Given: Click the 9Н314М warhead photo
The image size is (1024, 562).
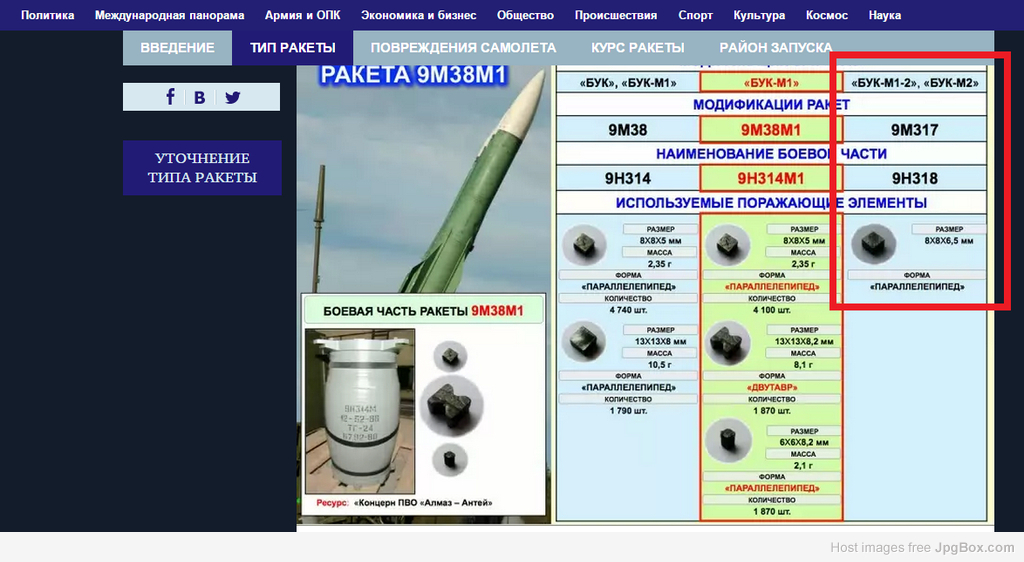Looking at the screenshot, I should click(x=358, y=410).
